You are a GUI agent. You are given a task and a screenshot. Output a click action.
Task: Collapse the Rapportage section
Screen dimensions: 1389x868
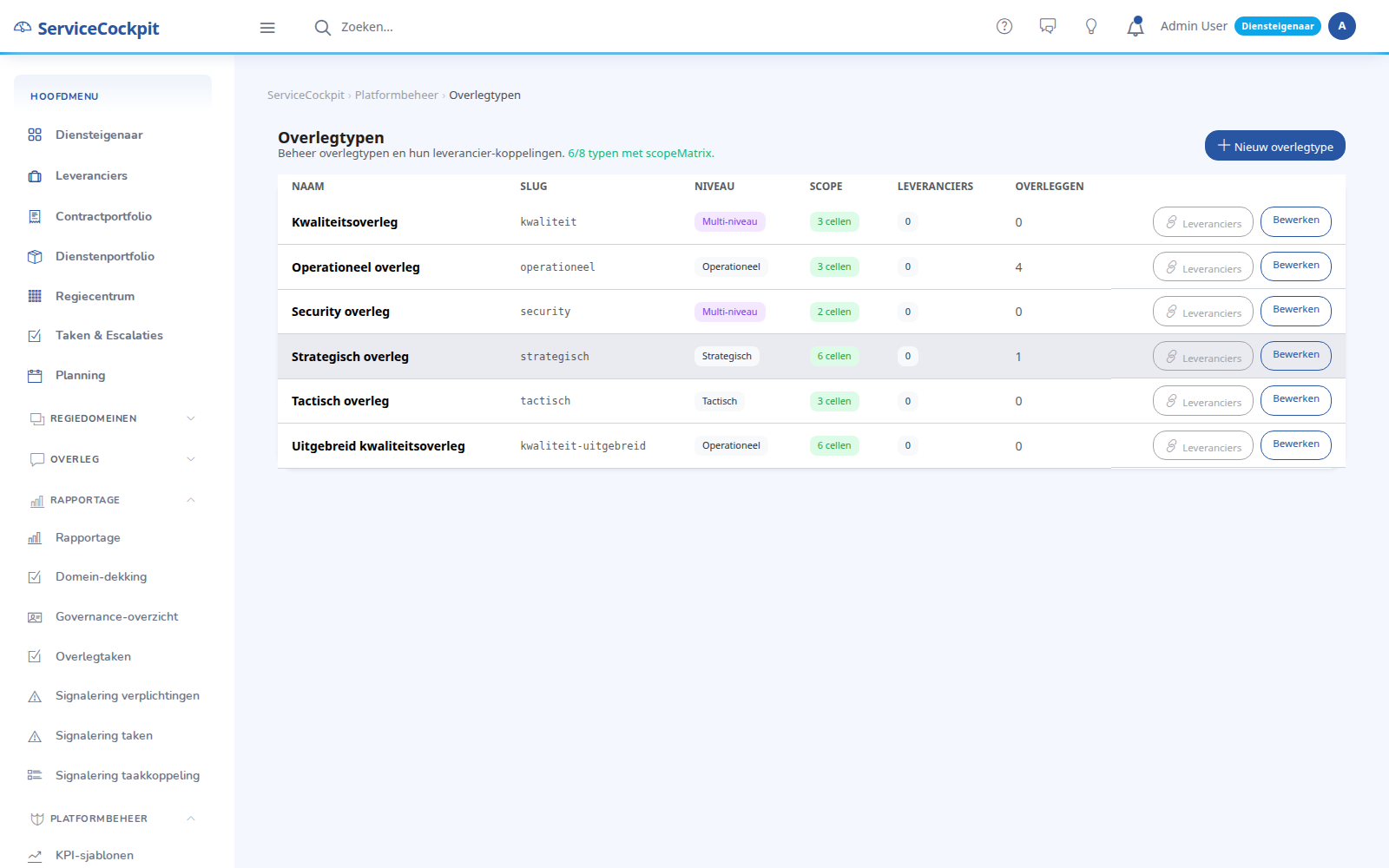[113, 500]
